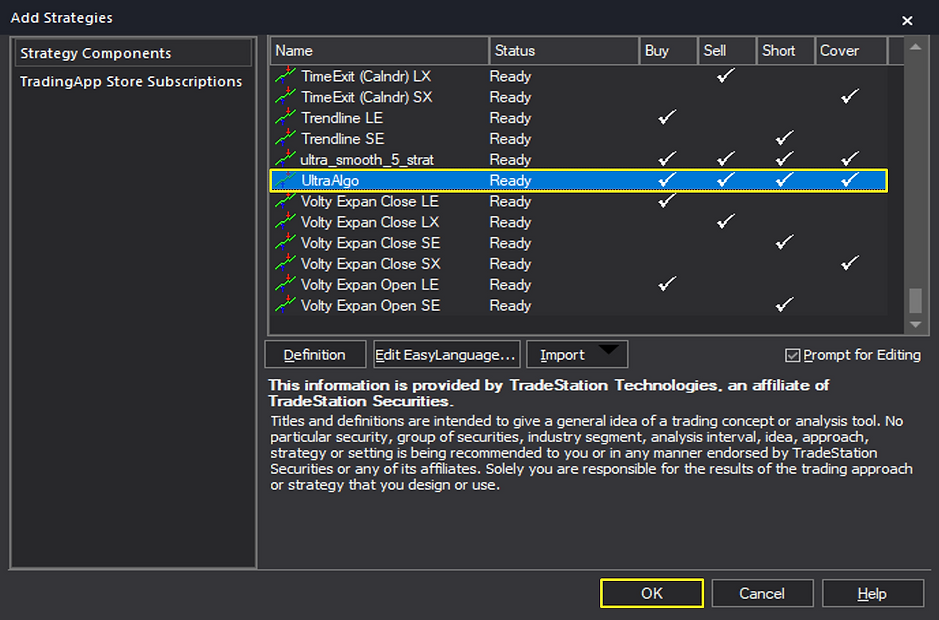939x620 pixels.
Task: Click the Sell checkmark for Volty Expan Close LX
Action: [726, 222]
